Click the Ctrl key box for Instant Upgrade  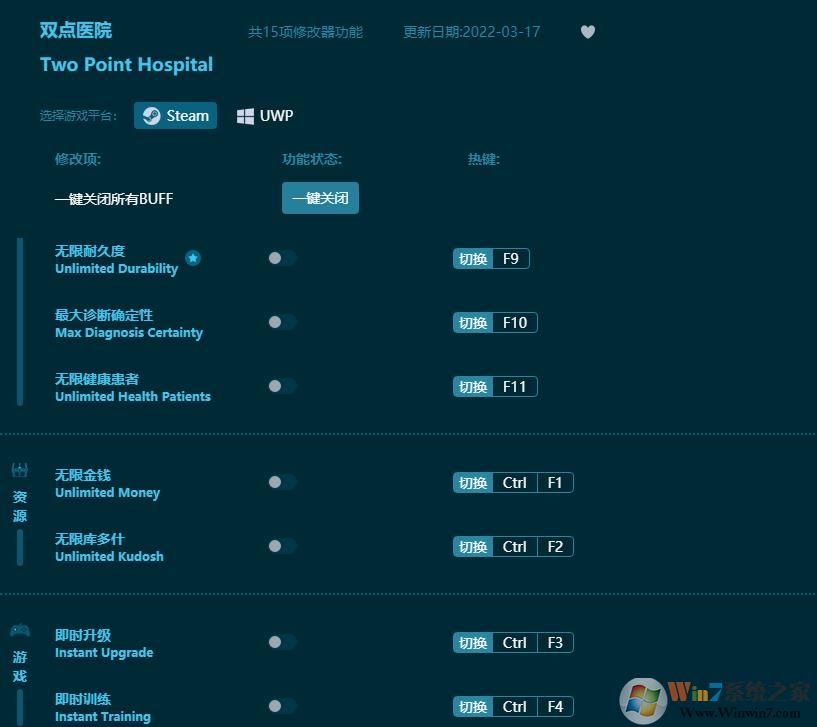coord(515,643)
